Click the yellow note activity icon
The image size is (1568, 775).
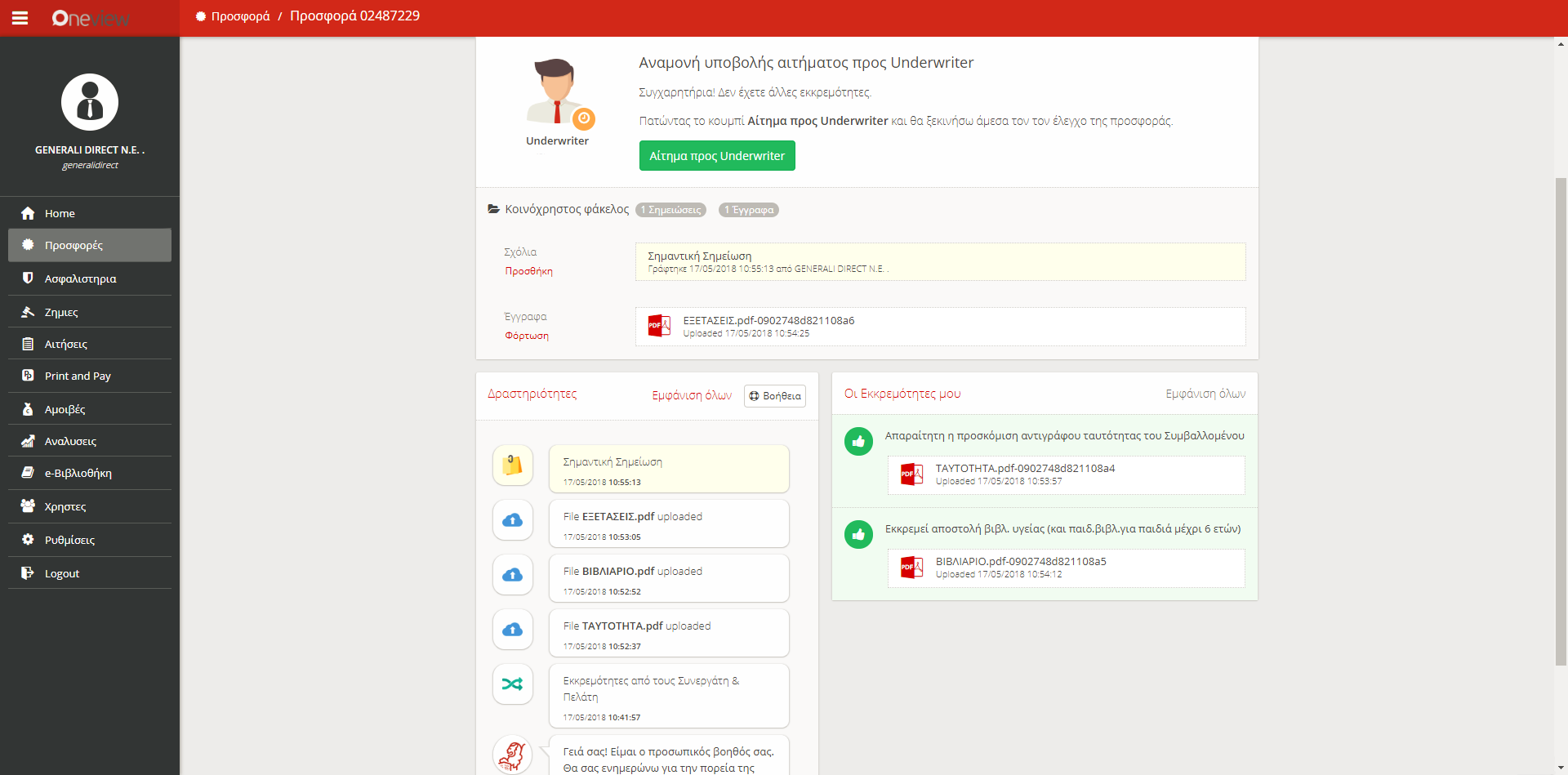pos(513,465)
